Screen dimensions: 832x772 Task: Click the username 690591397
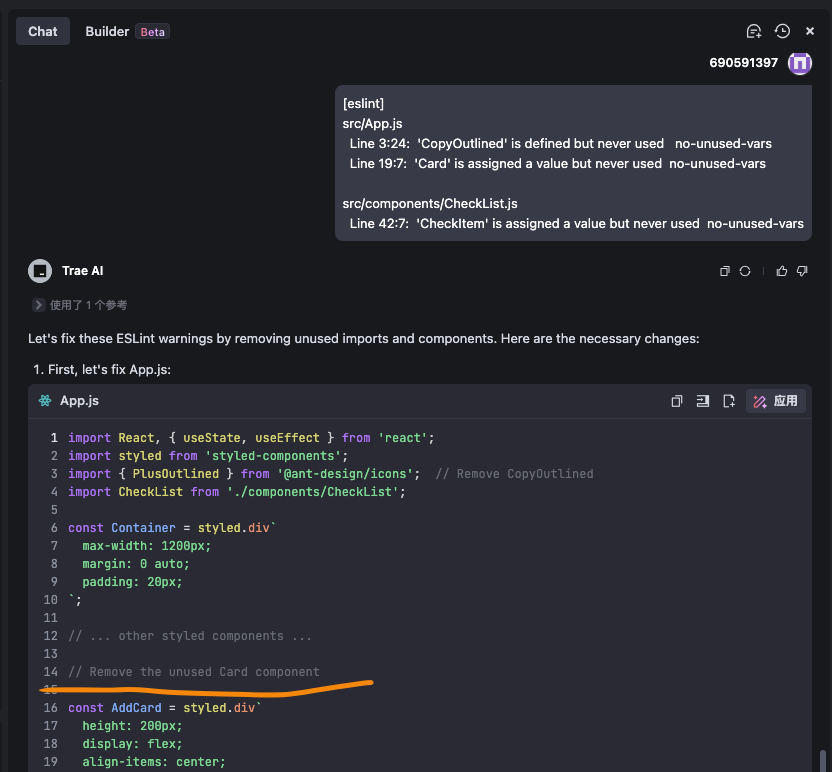tap(743, 63)
